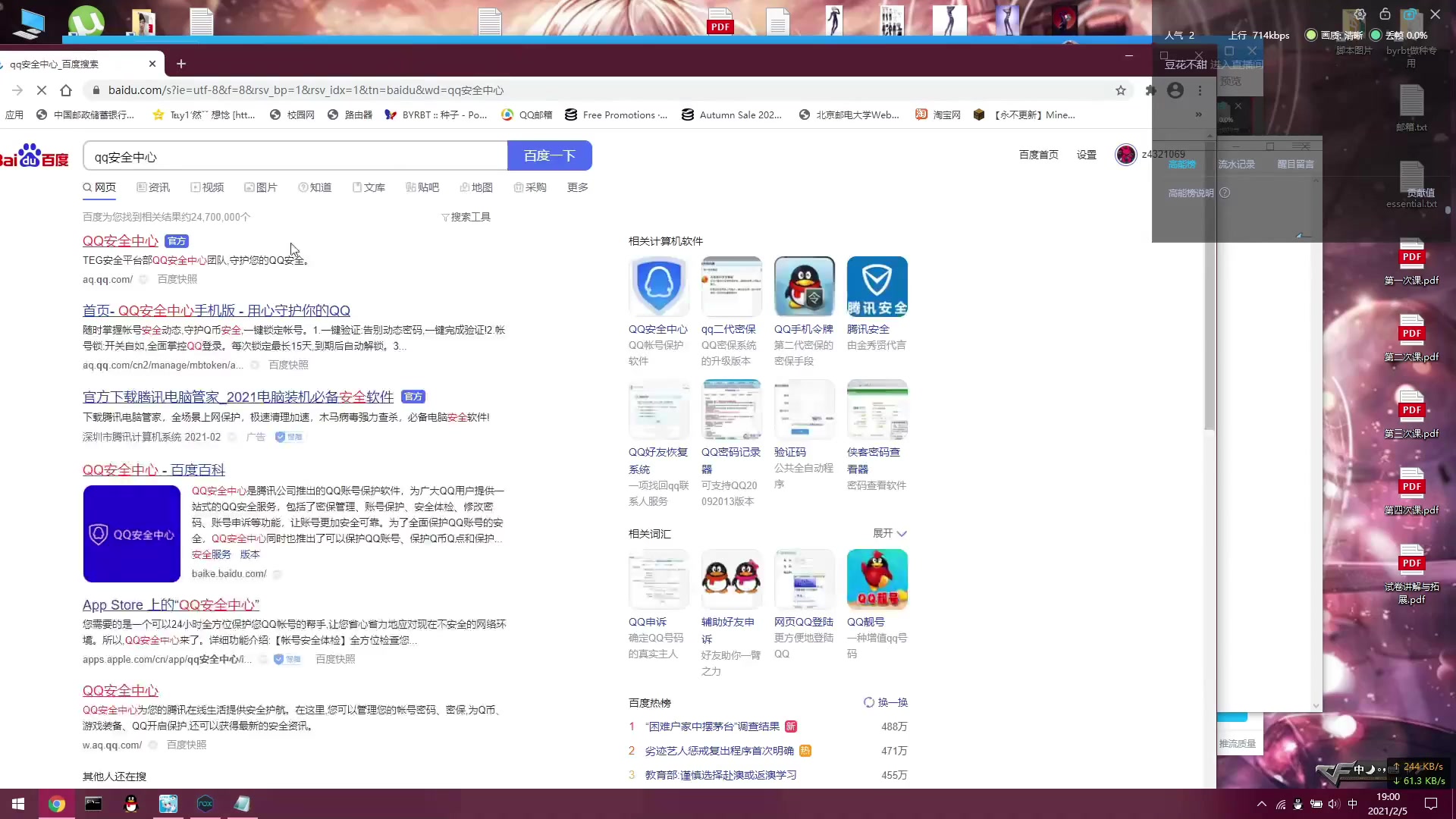Open the notification center icon

pos(1431,804)
